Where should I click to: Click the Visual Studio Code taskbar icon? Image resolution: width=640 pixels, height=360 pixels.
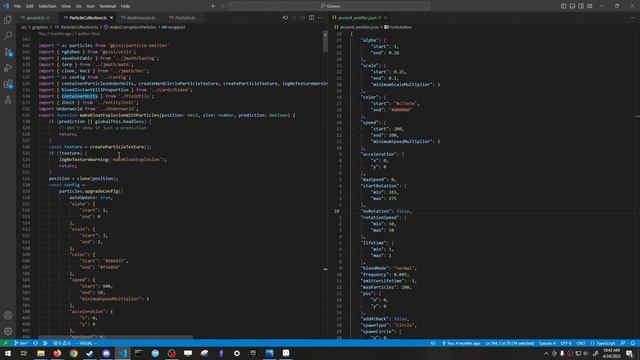tap(122, 353)
